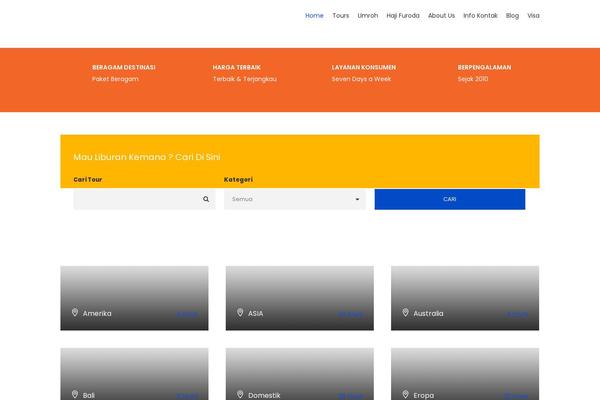
Task: Navigate to About Us
Action: [442, 16]
